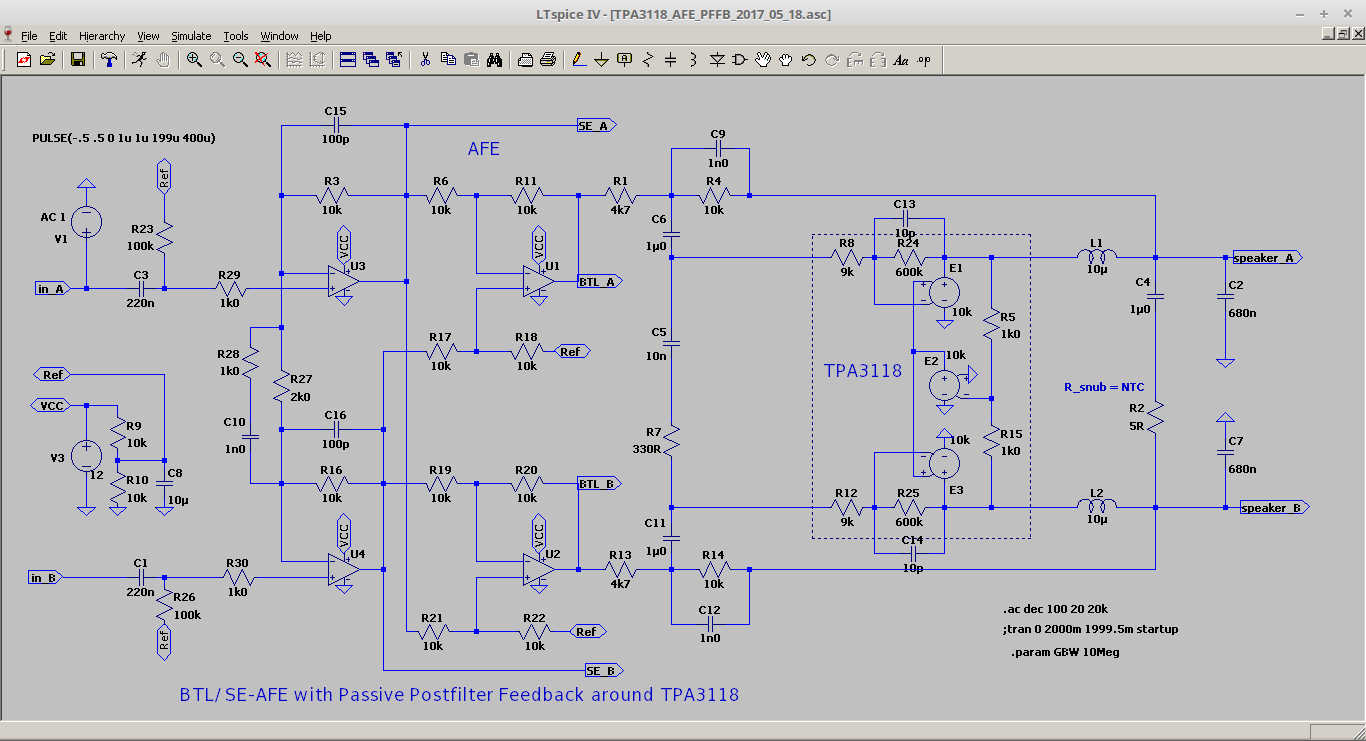Image resolution: width=1366 pixels, height=741 pixels.
Task: Open the Tools menu
Action: click(x=236, y=36)
